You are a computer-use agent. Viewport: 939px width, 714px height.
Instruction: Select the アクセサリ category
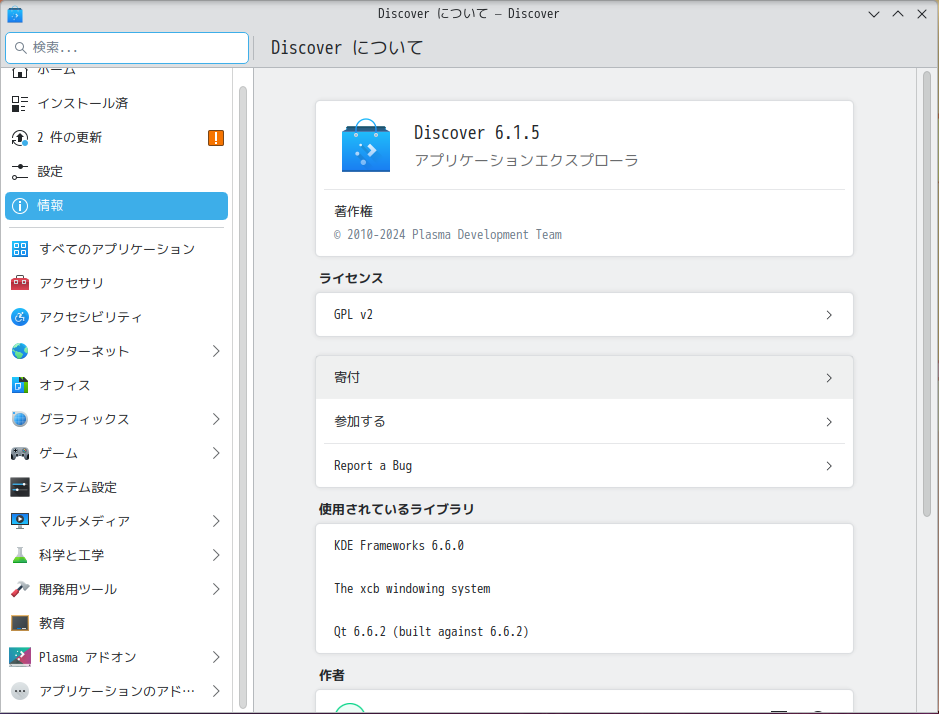tap(116, 283)
